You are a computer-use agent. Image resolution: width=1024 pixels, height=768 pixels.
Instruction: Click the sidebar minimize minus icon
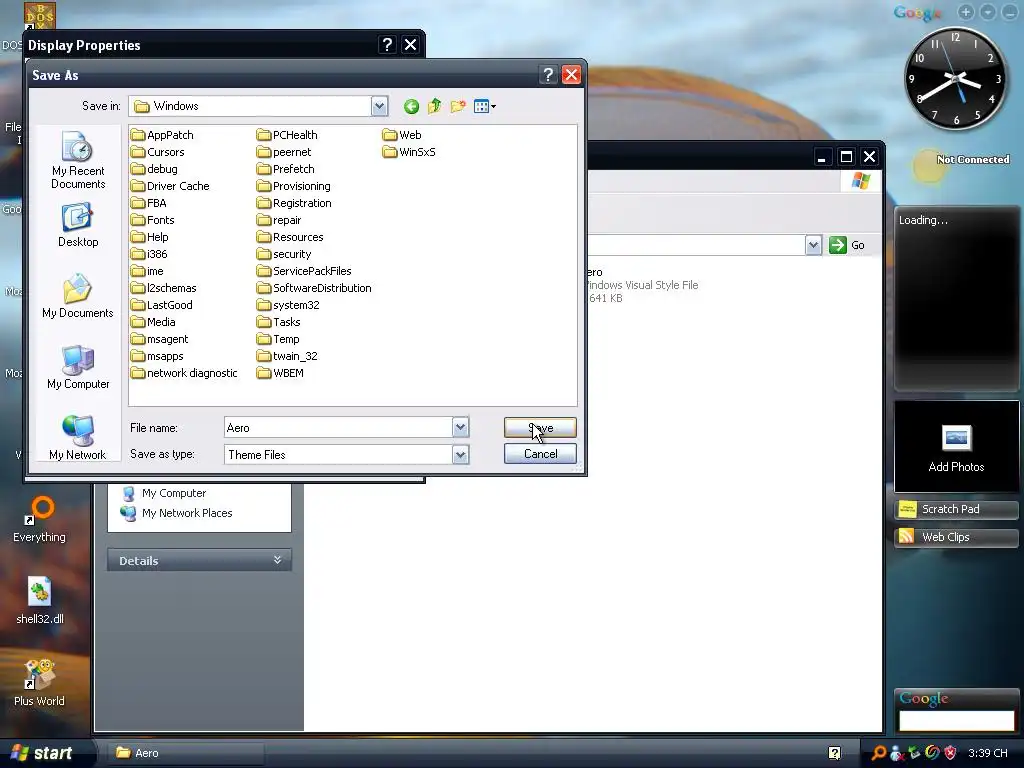1010,12
